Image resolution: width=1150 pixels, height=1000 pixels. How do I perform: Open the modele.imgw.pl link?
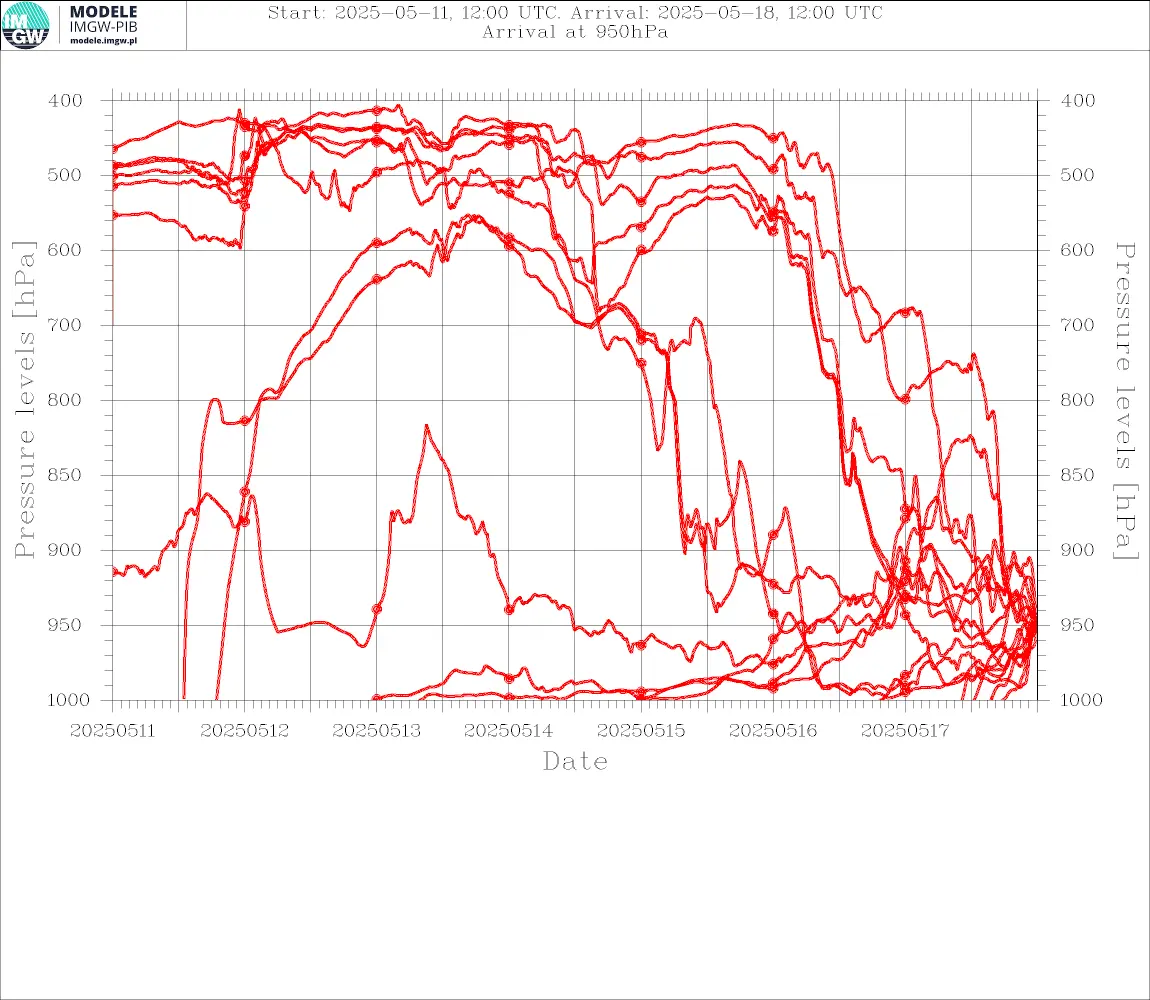point(103,41)
